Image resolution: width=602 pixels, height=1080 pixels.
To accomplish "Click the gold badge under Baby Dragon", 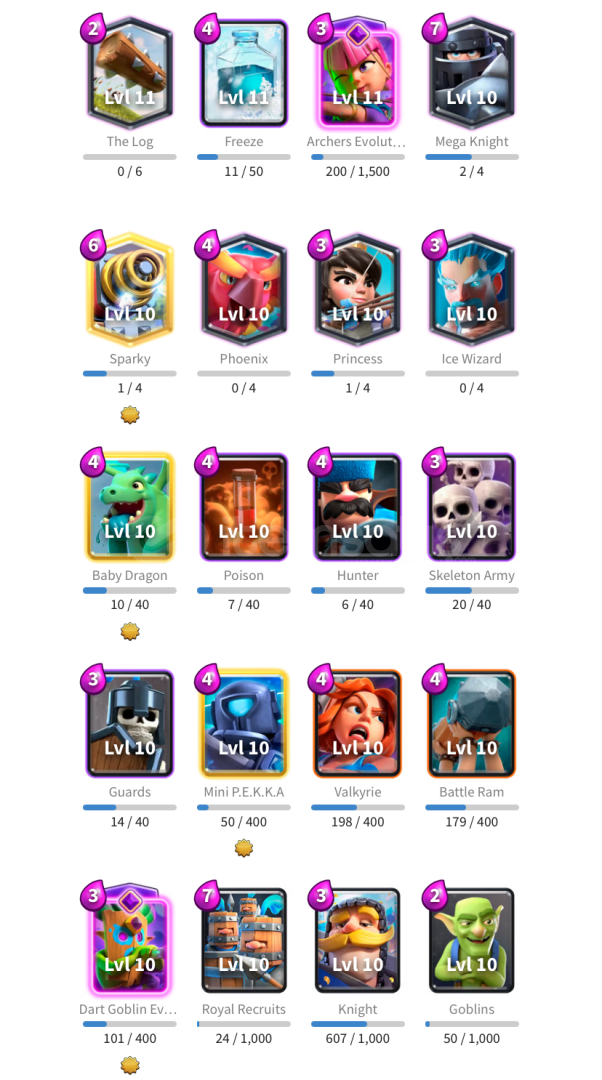I will [129, 631].
